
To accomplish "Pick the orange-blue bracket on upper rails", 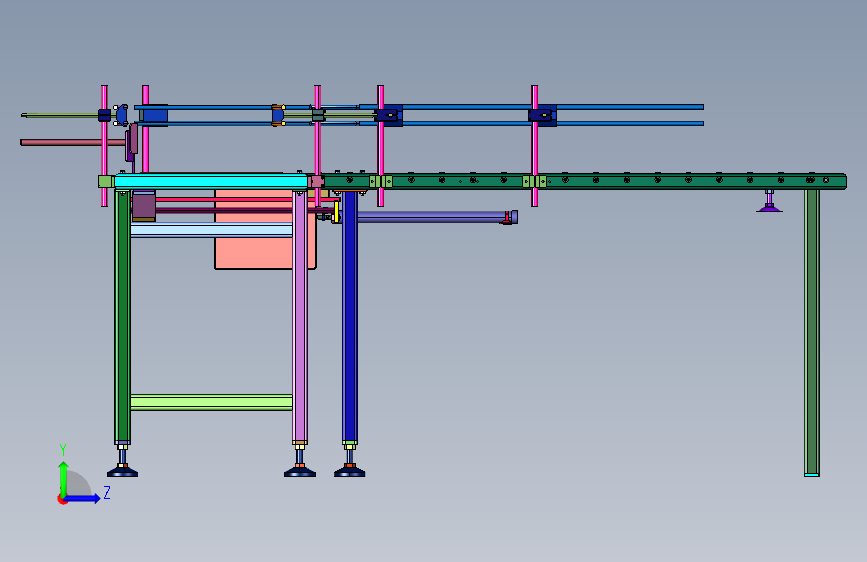I will [278, 115].
